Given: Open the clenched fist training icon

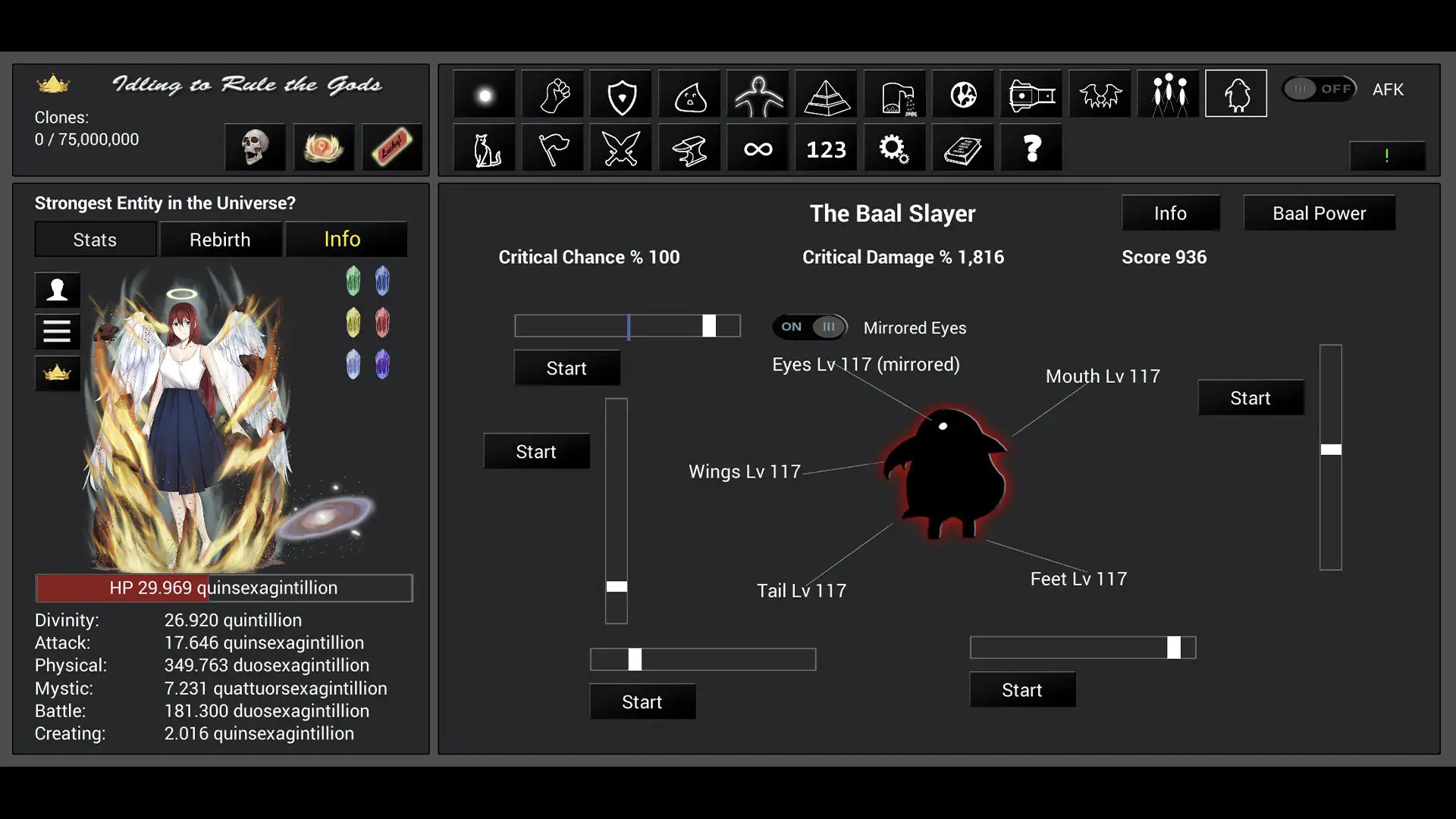Looking at the screenshot, I should point(553,94).
